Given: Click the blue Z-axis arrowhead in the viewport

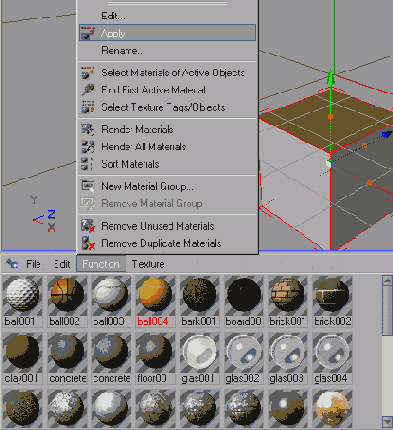Looking at the screenshot, I should click(387, 135).
